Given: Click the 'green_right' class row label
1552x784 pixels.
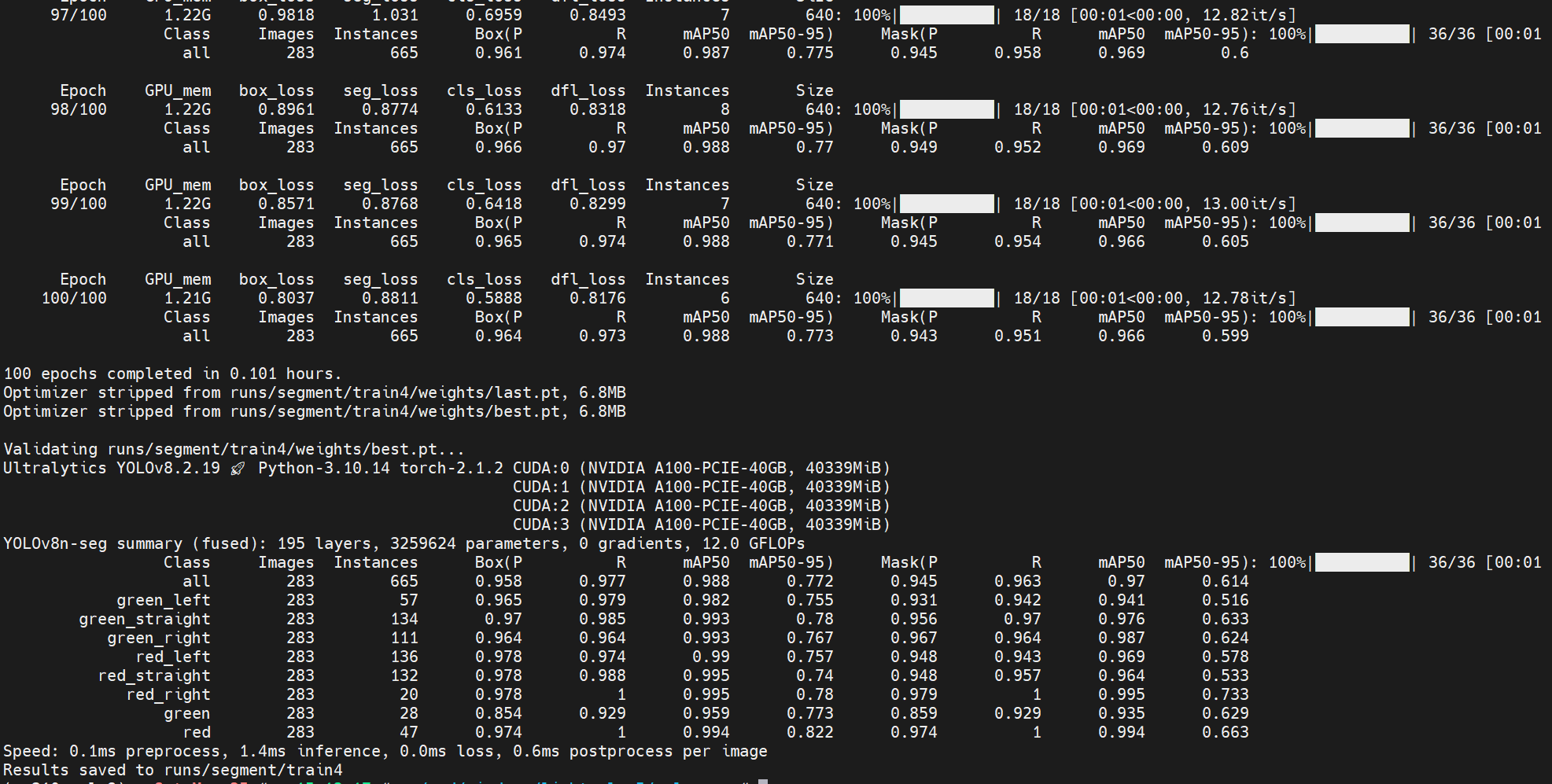Looking at the screenshot, I should pos(159,638).
